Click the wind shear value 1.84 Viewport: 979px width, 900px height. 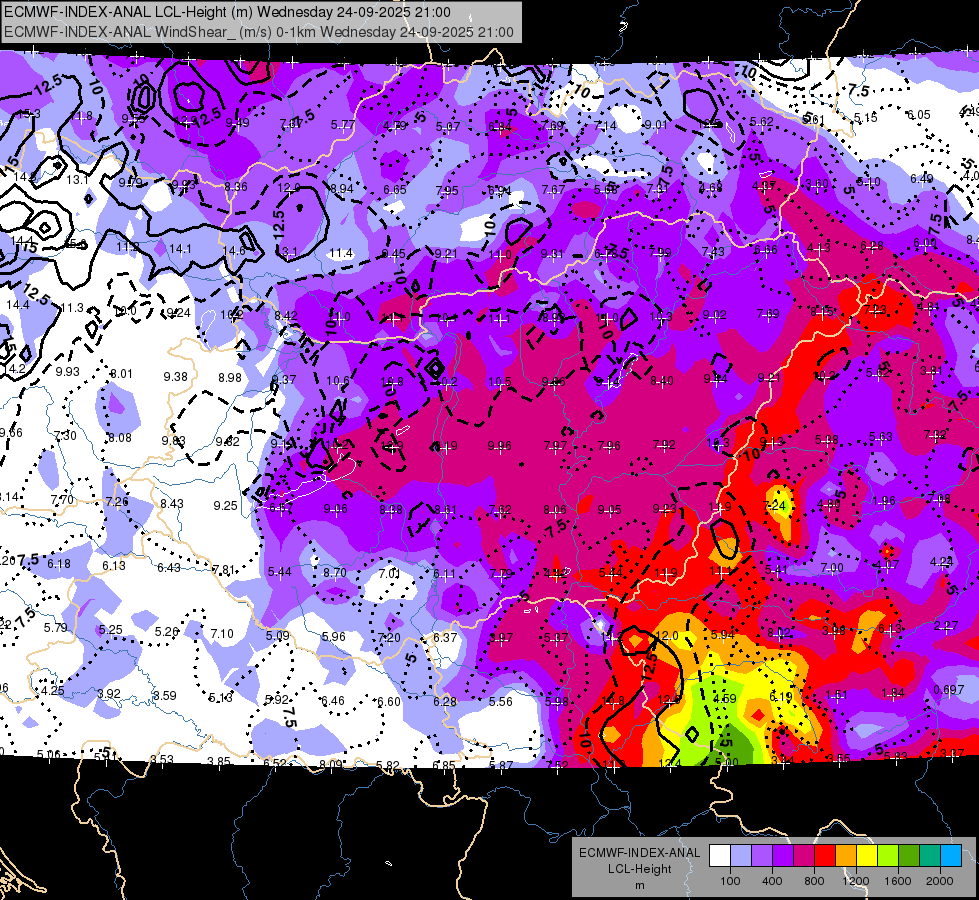tap(893, 692)
